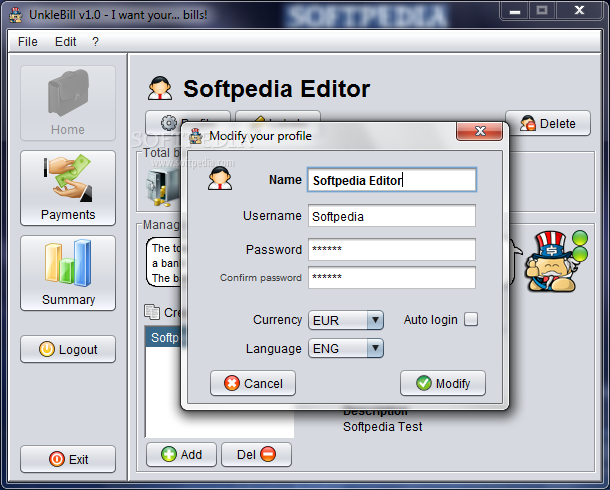
Task: Open the File menu
Action: click(28, 42)
